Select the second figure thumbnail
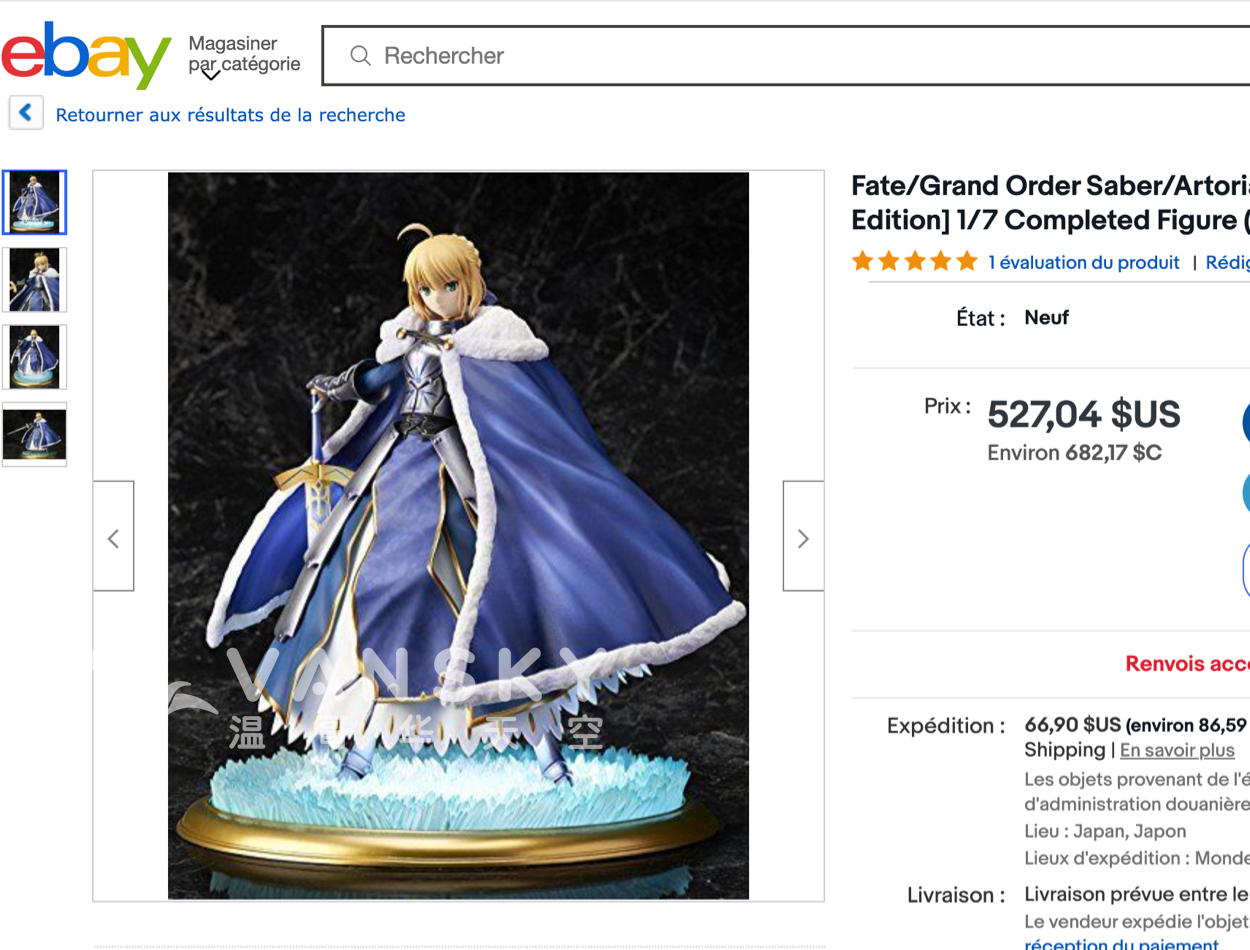Screen dimensions: 1250x950 tap(35, 280)
